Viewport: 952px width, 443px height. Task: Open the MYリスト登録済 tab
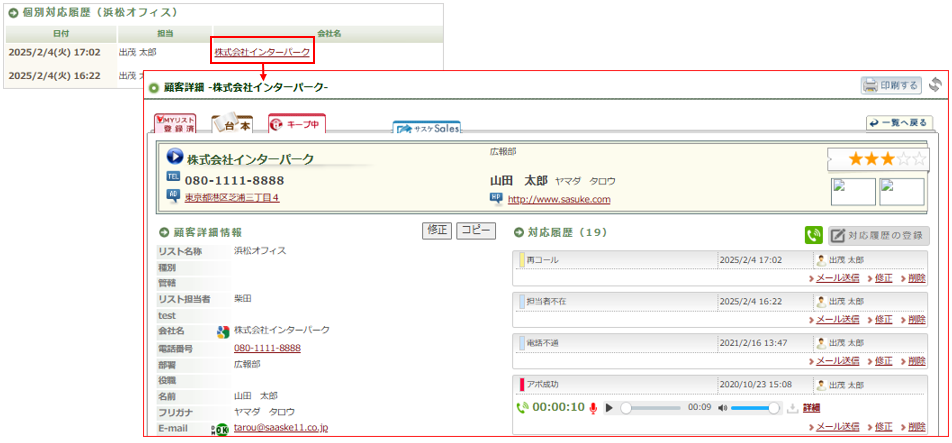175,123
